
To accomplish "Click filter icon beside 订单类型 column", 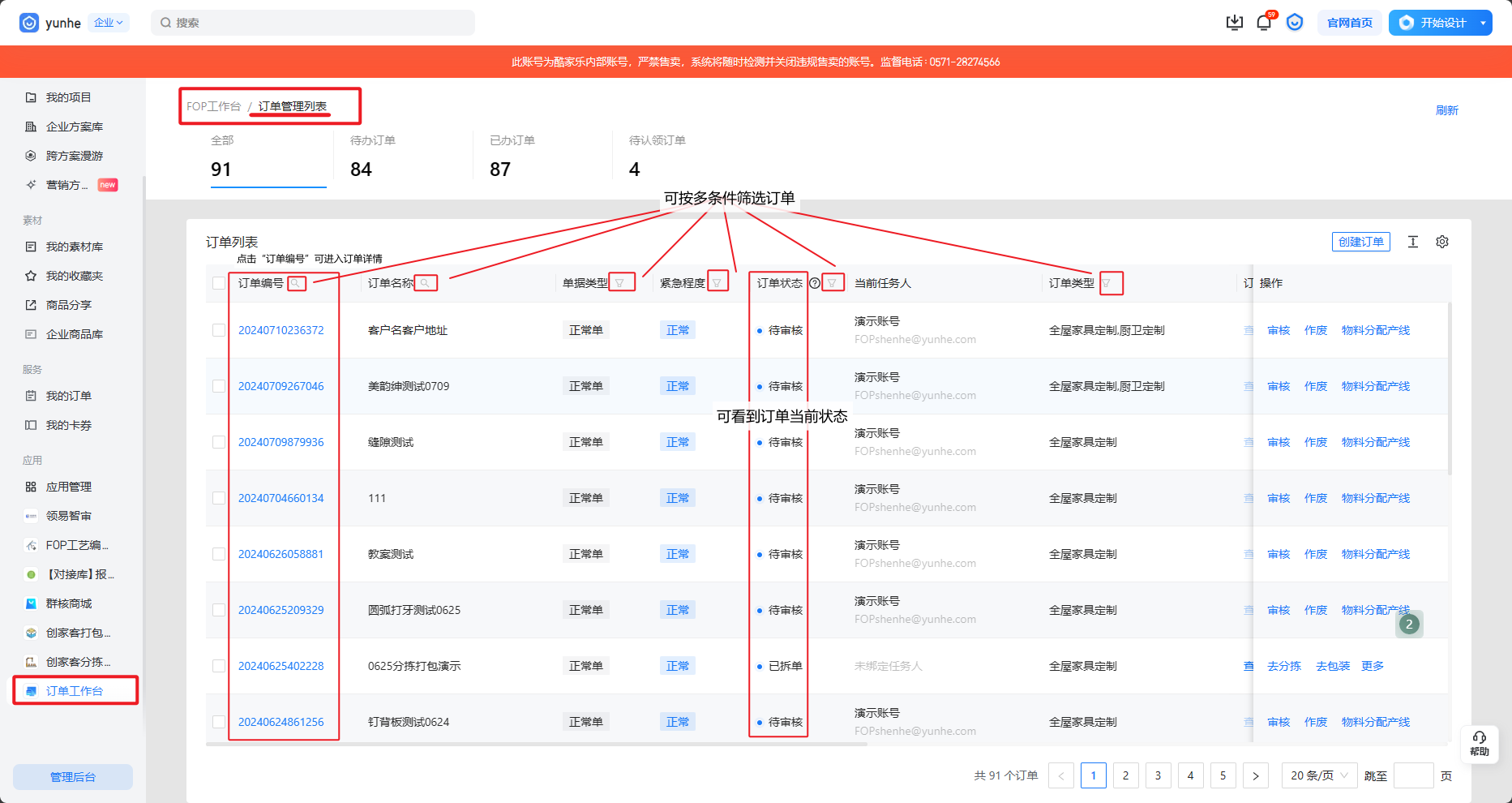I will point(1107,283).
